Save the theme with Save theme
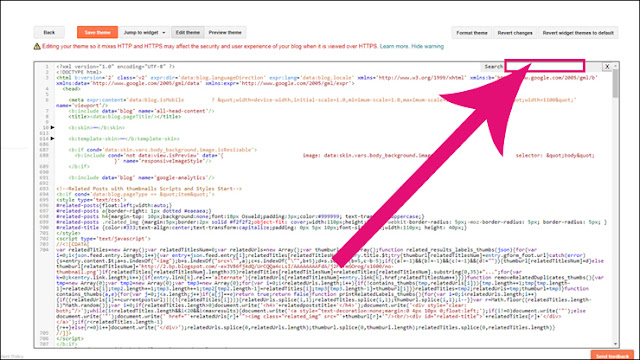The height and width of the screenshot is (360, 640). [x=98, y=32]
